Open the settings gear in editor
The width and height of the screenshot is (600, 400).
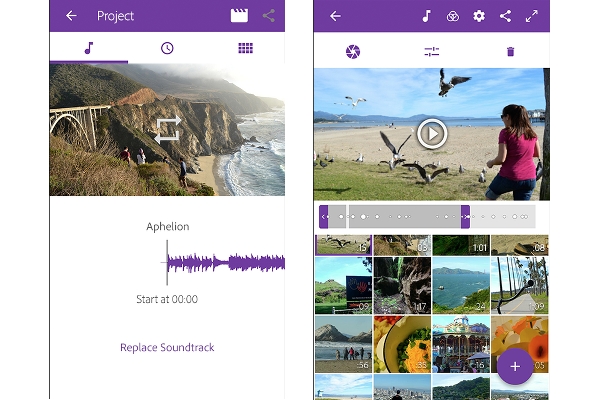pyautogui.click(x=479, y=16)
